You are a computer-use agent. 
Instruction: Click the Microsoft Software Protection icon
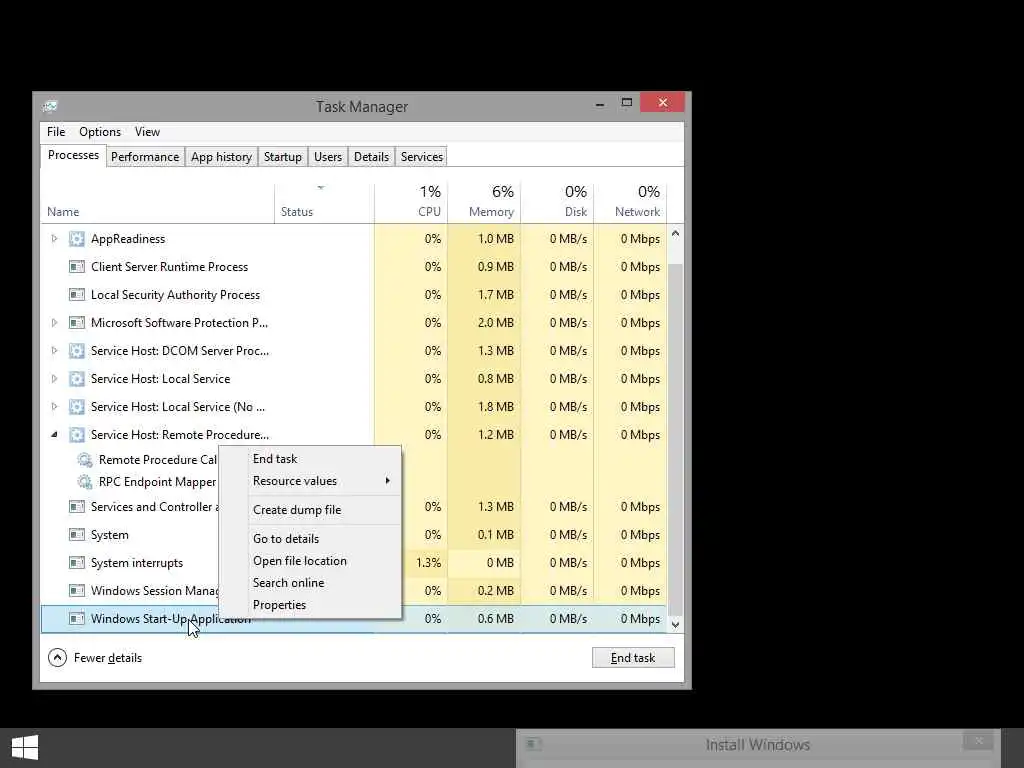[76, 323]
